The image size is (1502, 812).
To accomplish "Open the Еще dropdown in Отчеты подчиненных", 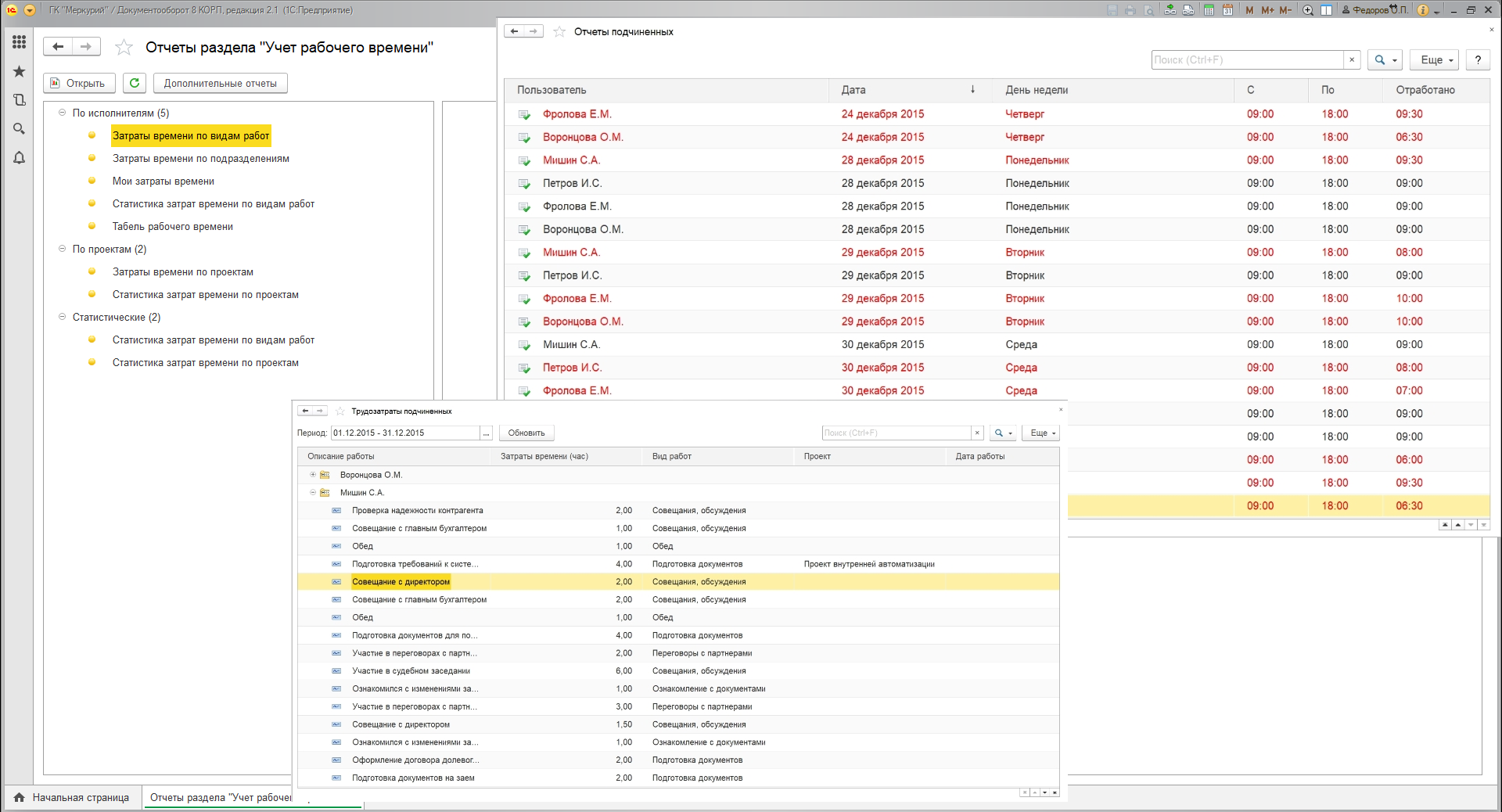I will (1436, 60).
